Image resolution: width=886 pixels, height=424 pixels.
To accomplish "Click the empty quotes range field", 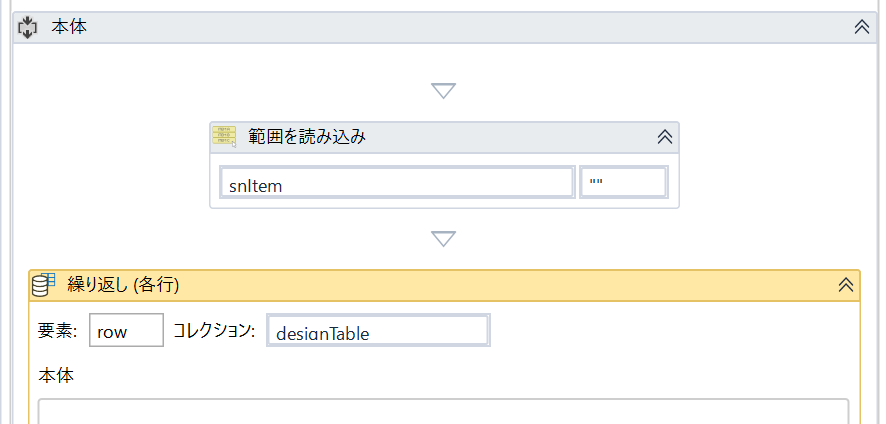I will pos(623,183).
